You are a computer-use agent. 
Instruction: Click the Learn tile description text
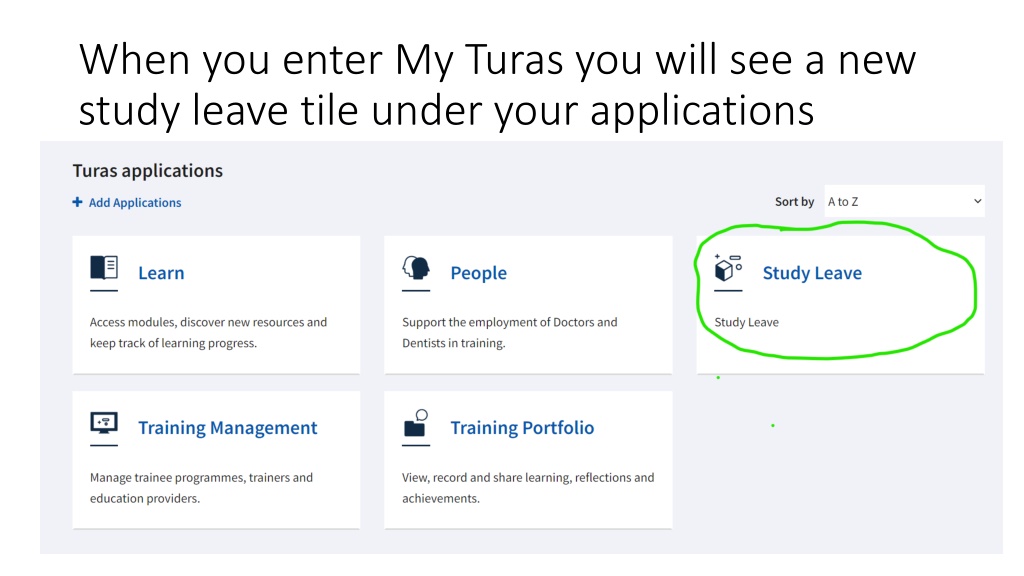click(x=208, y=332)
